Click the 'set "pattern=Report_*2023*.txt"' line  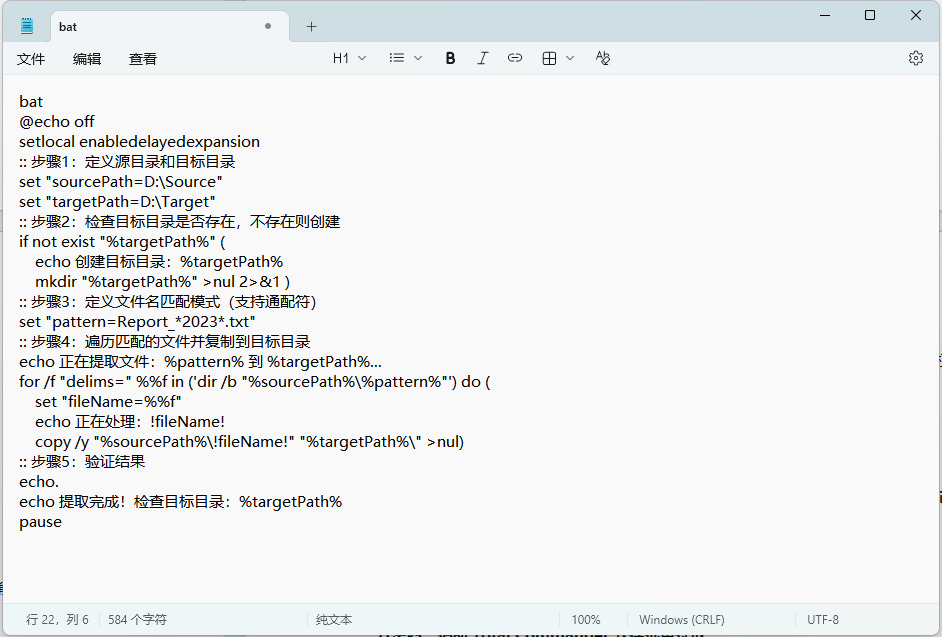[x=137, y=322]
